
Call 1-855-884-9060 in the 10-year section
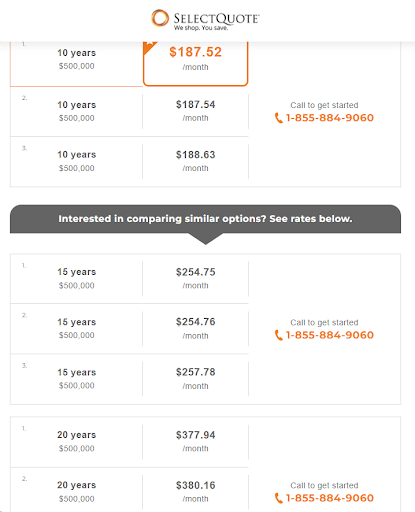pos(330,118)
